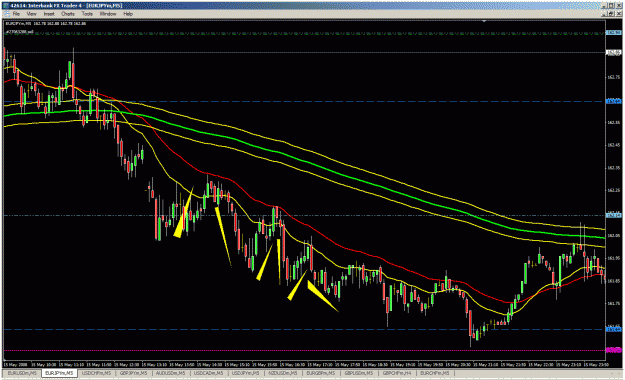
Task: Open the USDCHFm,M5 chart tab
Action: click(96, 373)
